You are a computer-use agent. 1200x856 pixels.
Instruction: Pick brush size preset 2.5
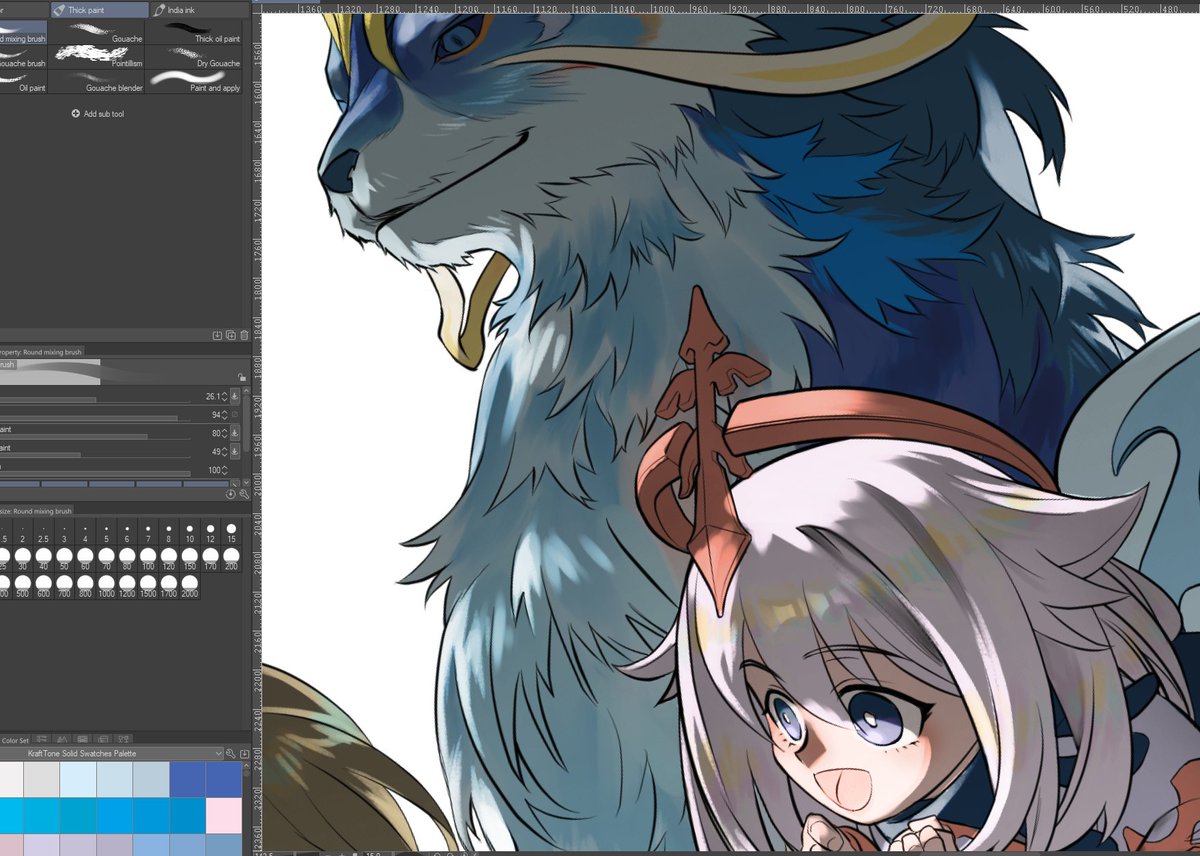(x=42, y=532)
